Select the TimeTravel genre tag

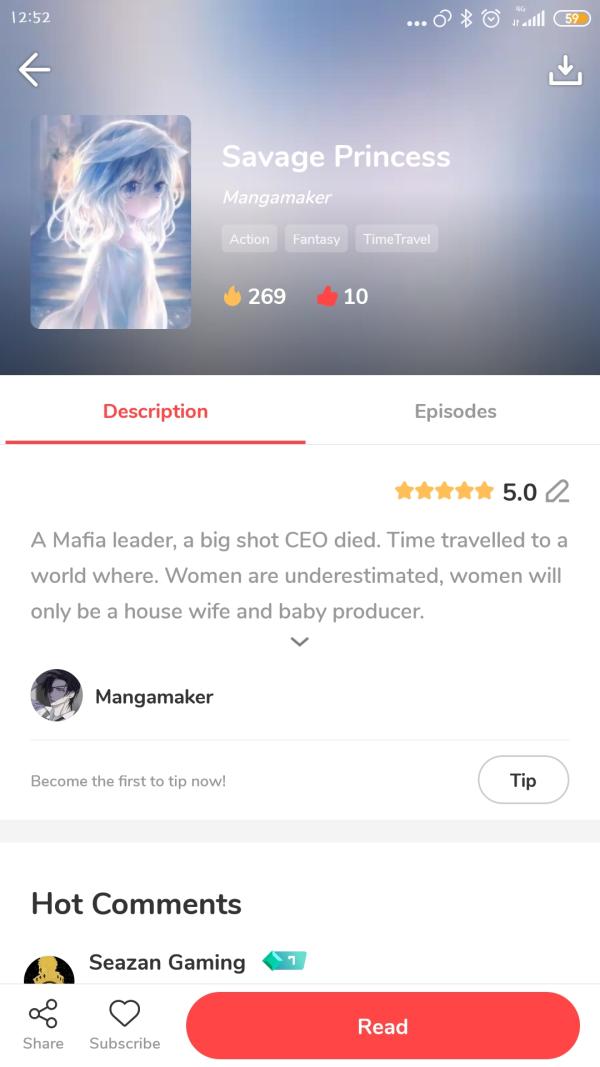[x=397, y=239]
